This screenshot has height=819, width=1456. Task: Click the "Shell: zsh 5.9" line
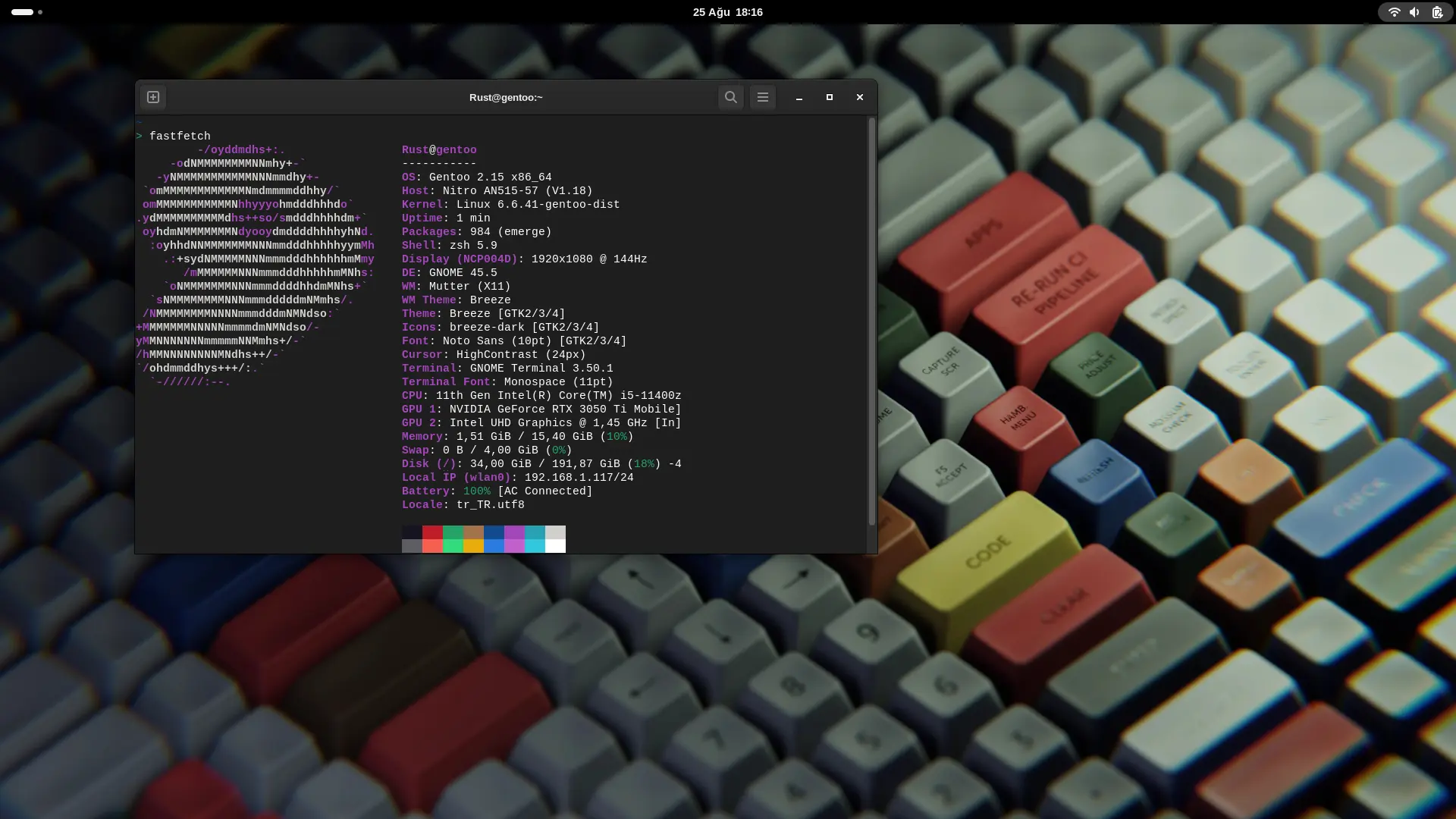[x=450, y=246]
